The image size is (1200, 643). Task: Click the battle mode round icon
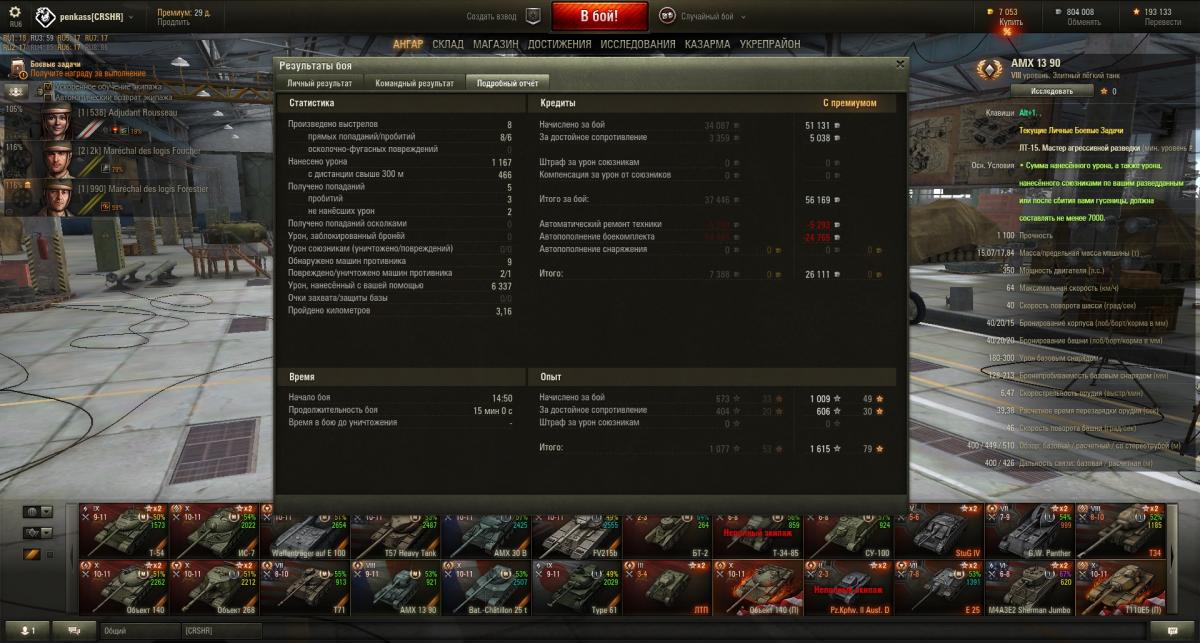pyautogui.click(x=667, y=16)
